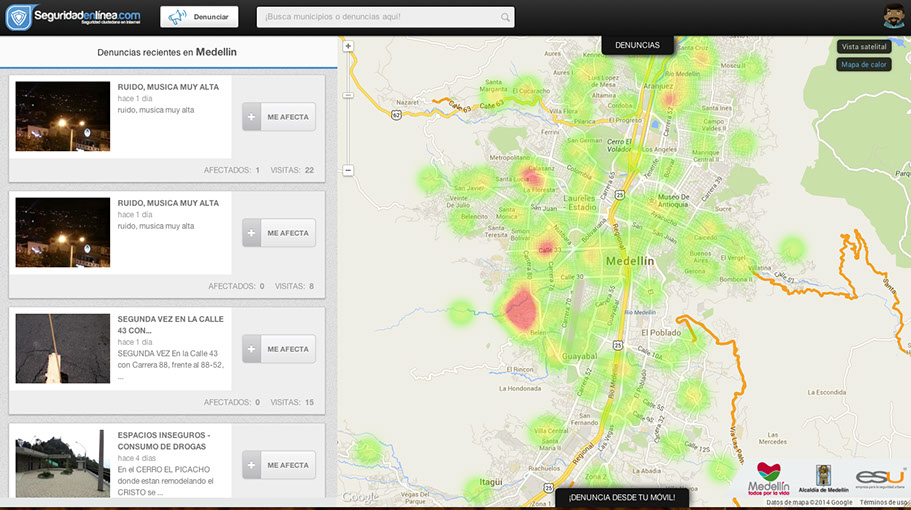Mark first noise report as Me Afecta
The width and height of the screenshot is (911, 510).
pos(279,117)
